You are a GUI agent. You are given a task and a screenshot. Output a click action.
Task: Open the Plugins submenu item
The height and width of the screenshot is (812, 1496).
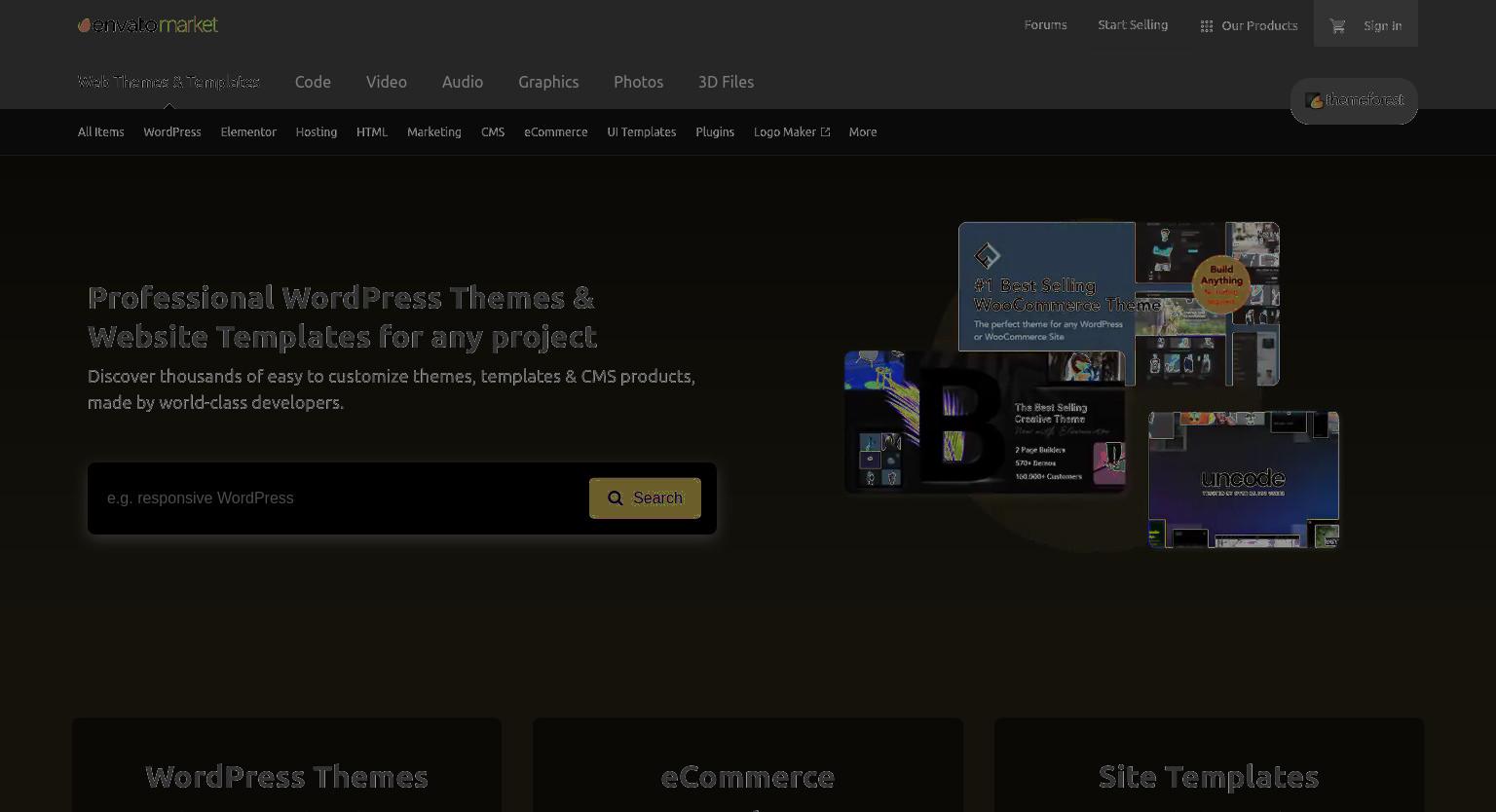pyautogui.click(x=715, y=132)
